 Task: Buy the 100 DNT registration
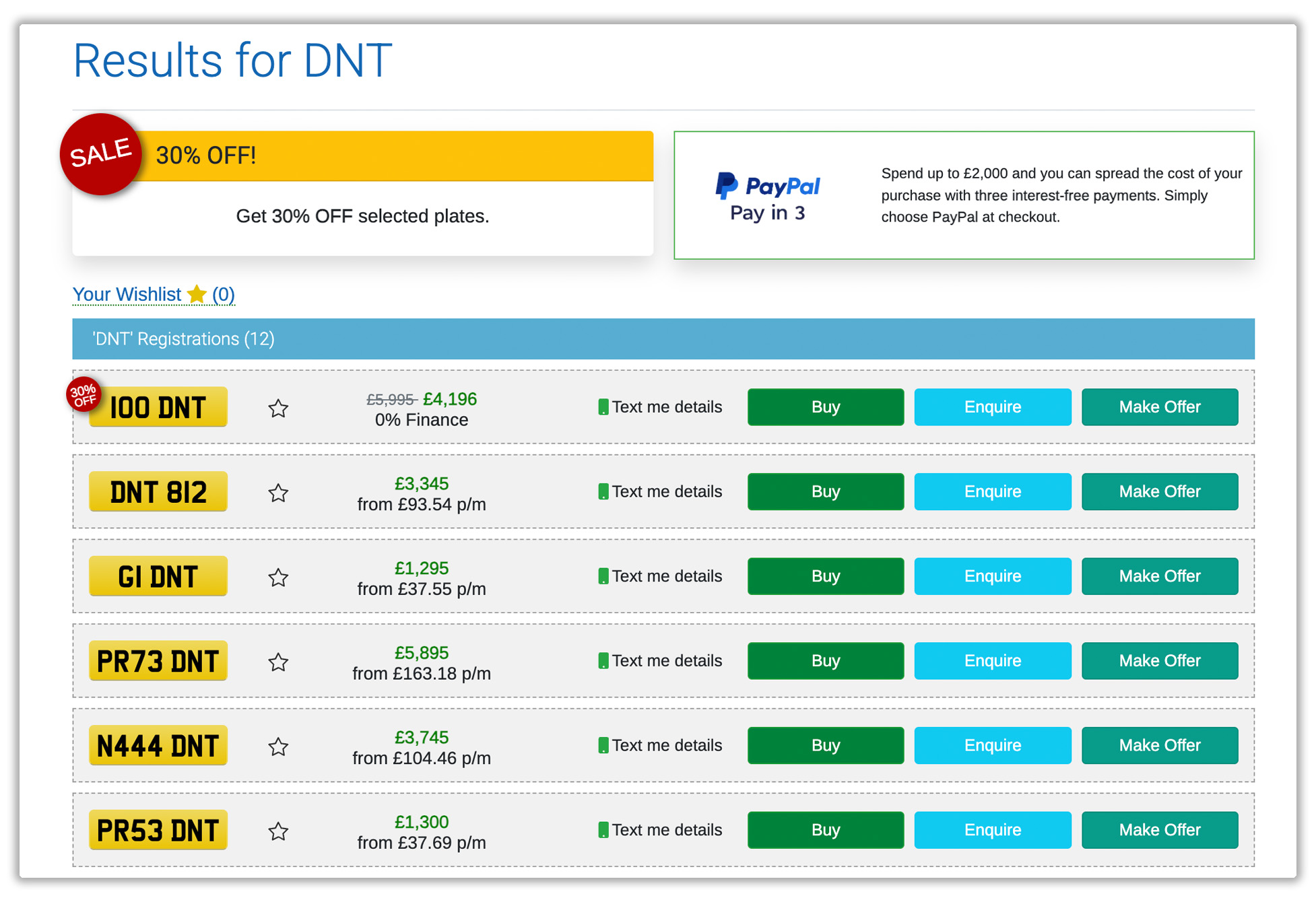(825, 407)
